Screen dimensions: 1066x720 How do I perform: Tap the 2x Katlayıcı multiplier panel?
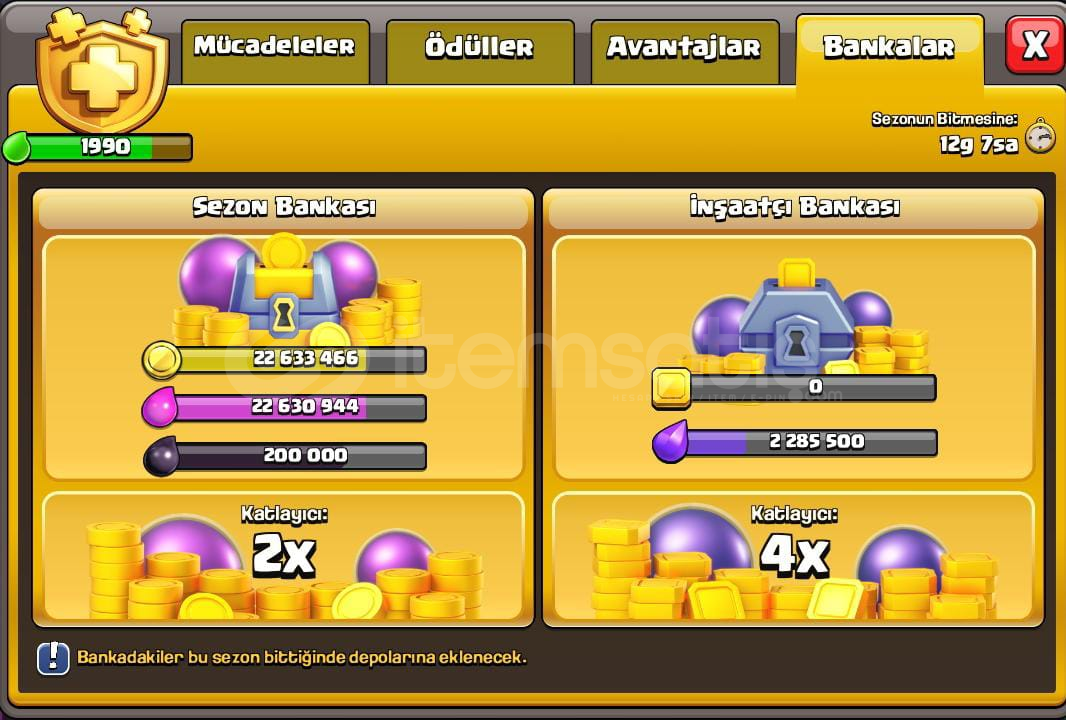click(283, 555)
